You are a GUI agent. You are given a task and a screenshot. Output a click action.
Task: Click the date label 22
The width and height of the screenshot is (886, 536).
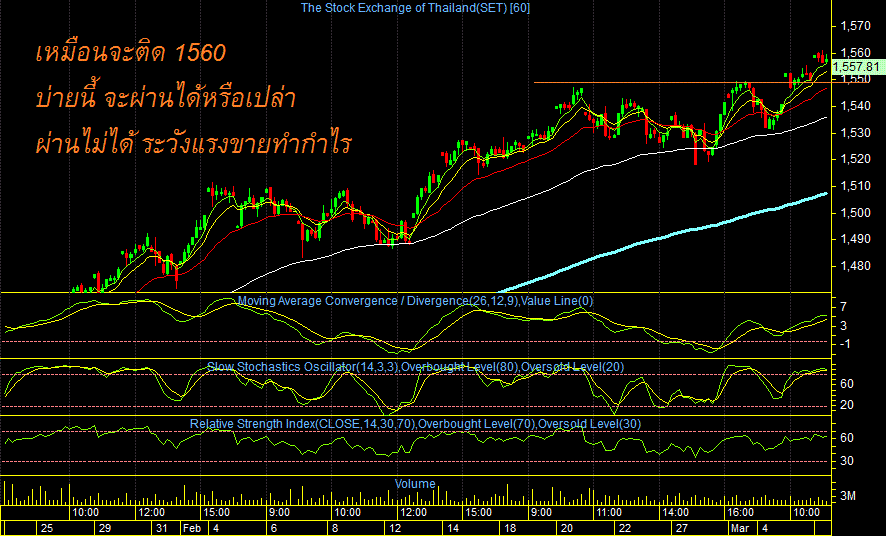point(624,529)
